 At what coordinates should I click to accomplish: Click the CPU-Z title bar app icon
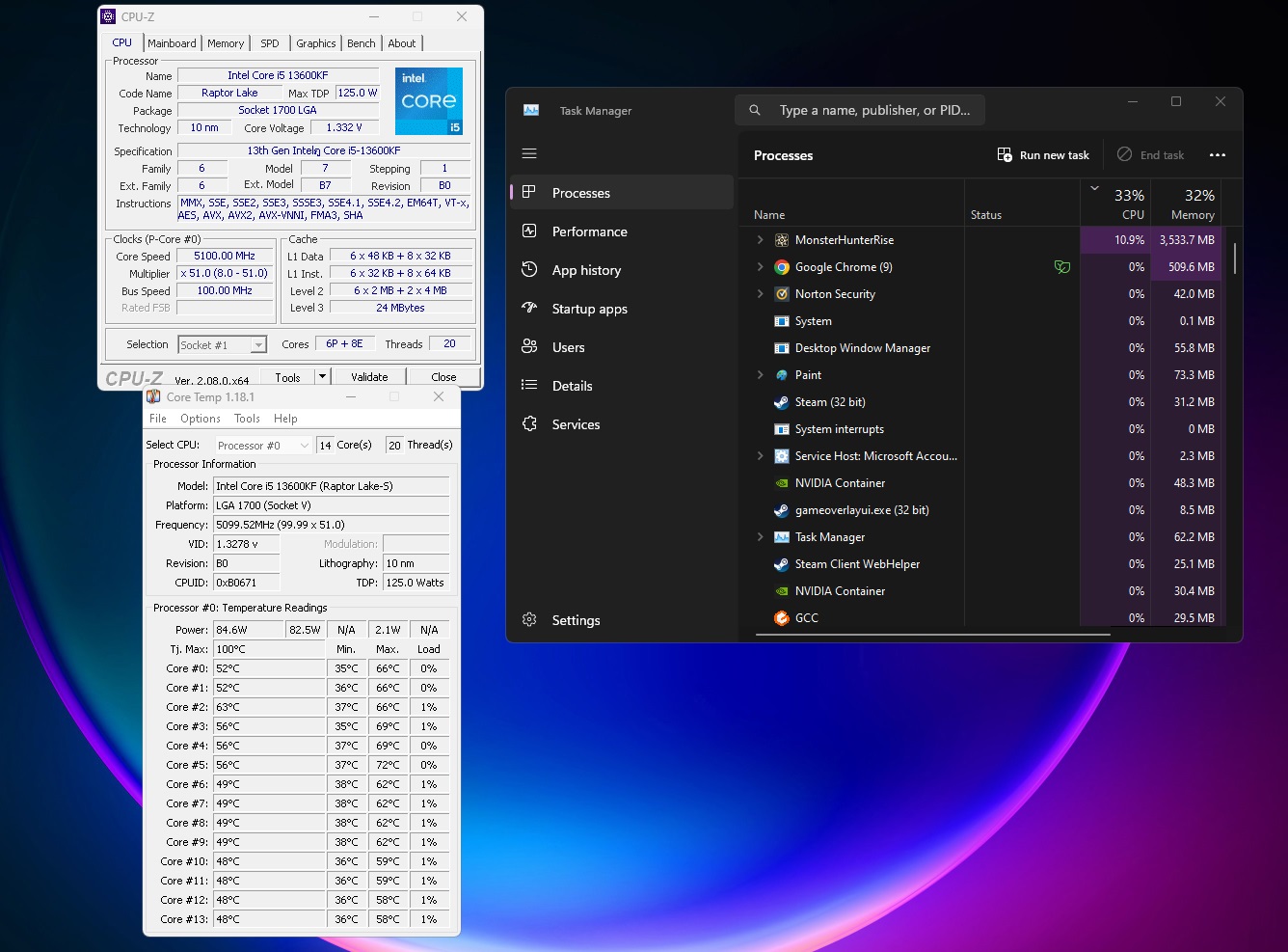[109, 16]
